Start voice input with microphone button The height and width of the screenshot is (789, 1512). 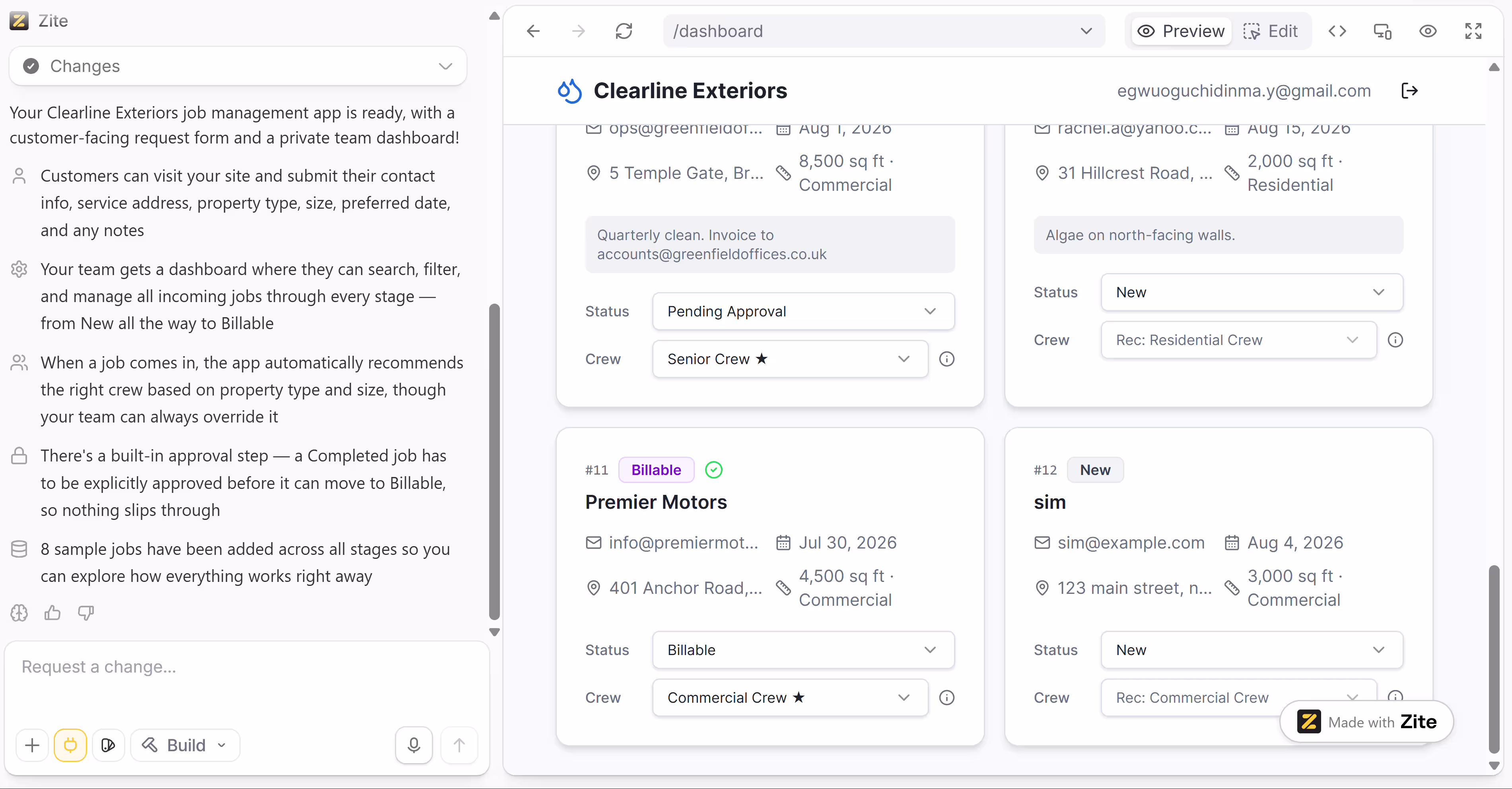point(414,745)
